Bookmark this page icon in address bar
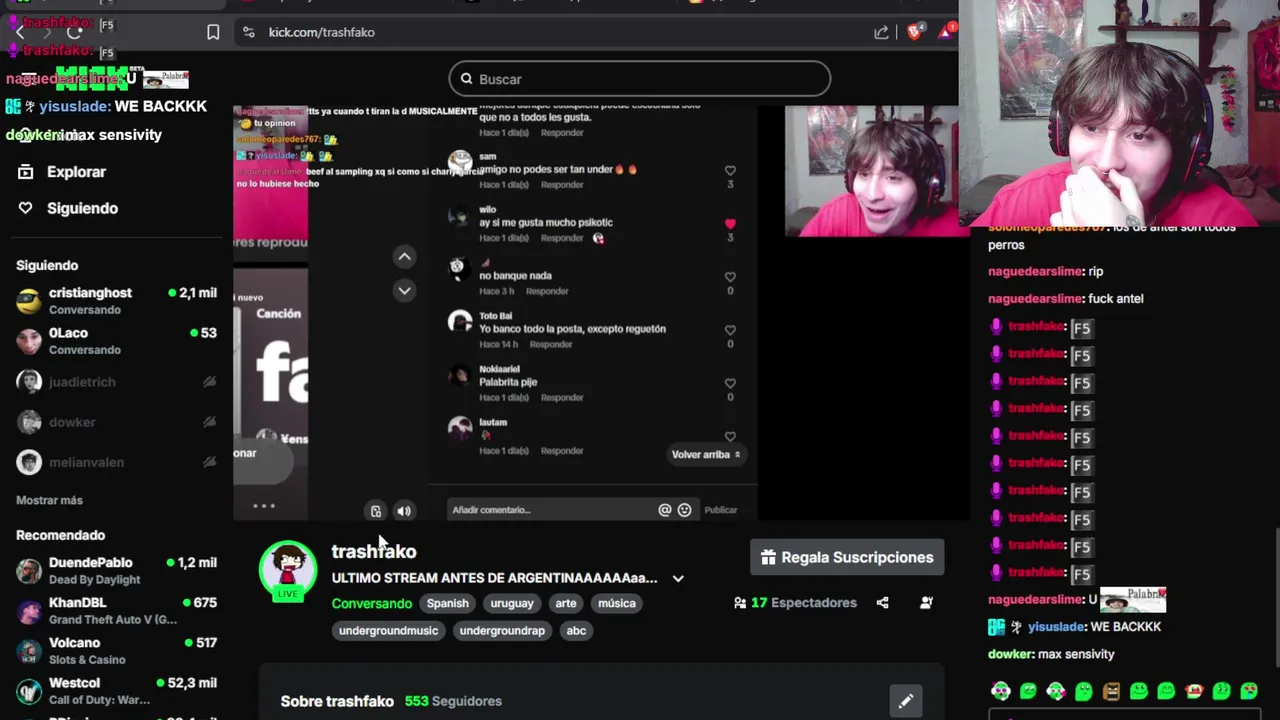 coord(213,32)
